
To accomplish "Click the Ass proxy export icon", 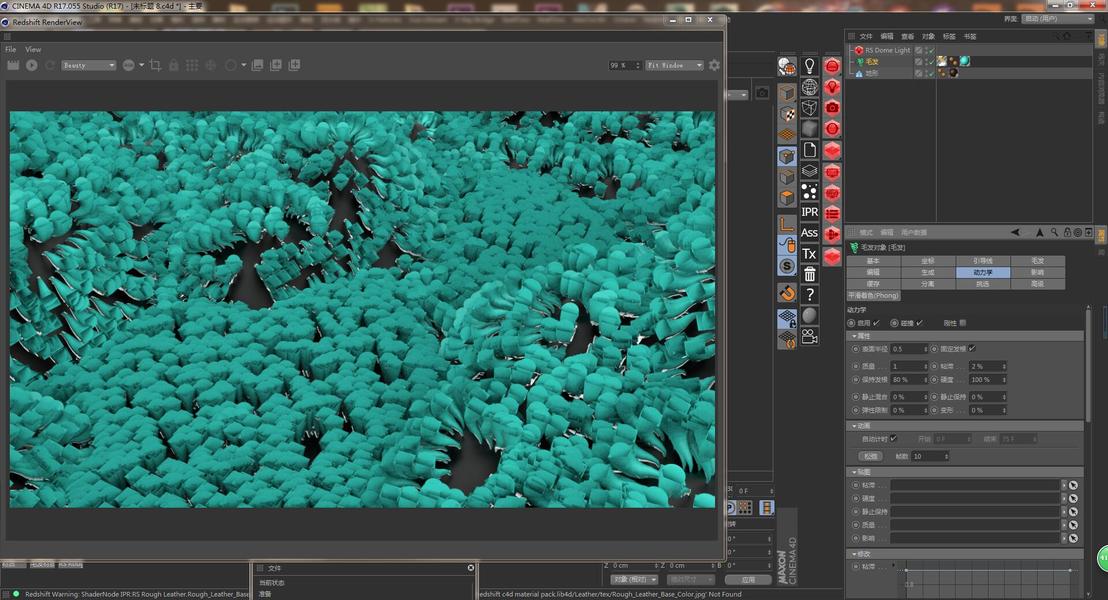I will click(810, 233).
